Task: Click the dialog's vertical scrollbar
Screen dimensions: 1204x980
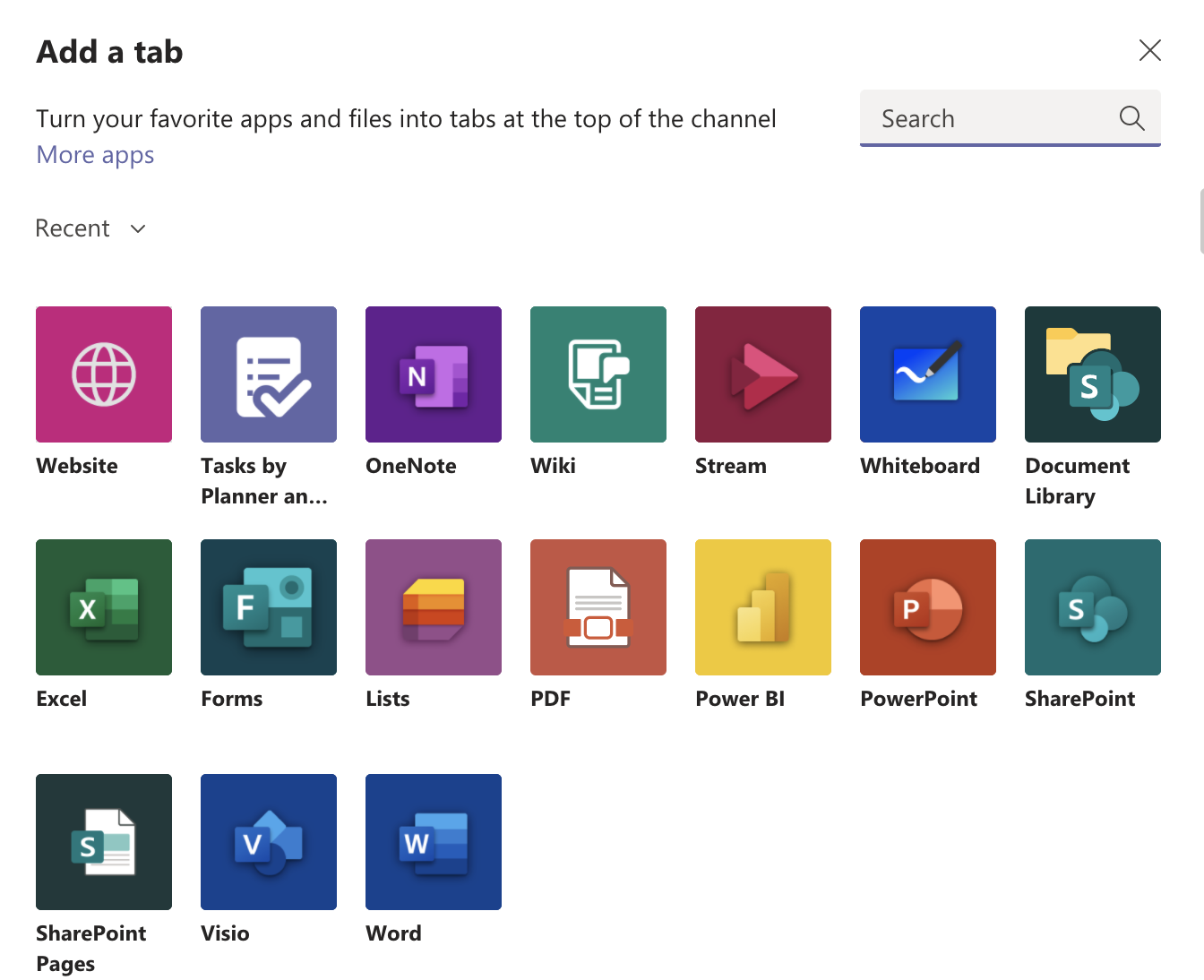Action: coord(1201,221)
